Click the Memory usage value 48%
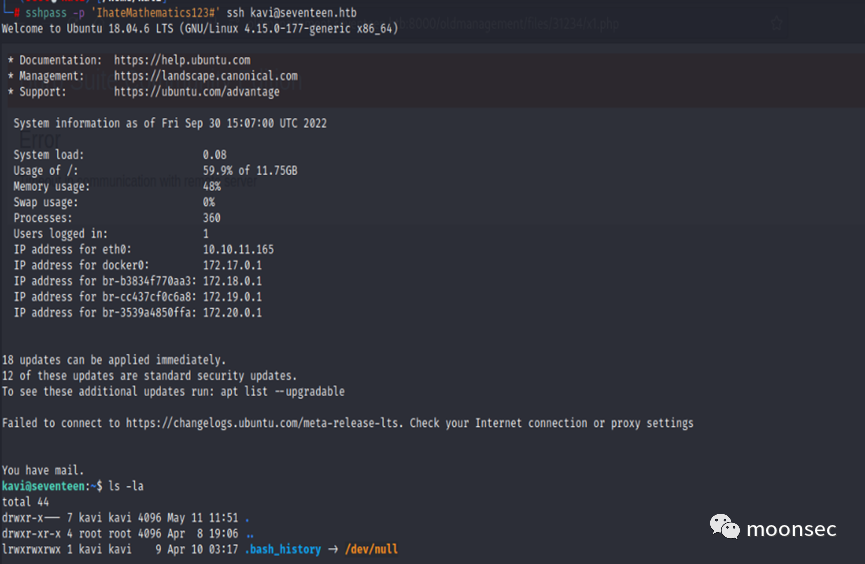The width and height of the screenshot is (865, 564). point(211,186)
